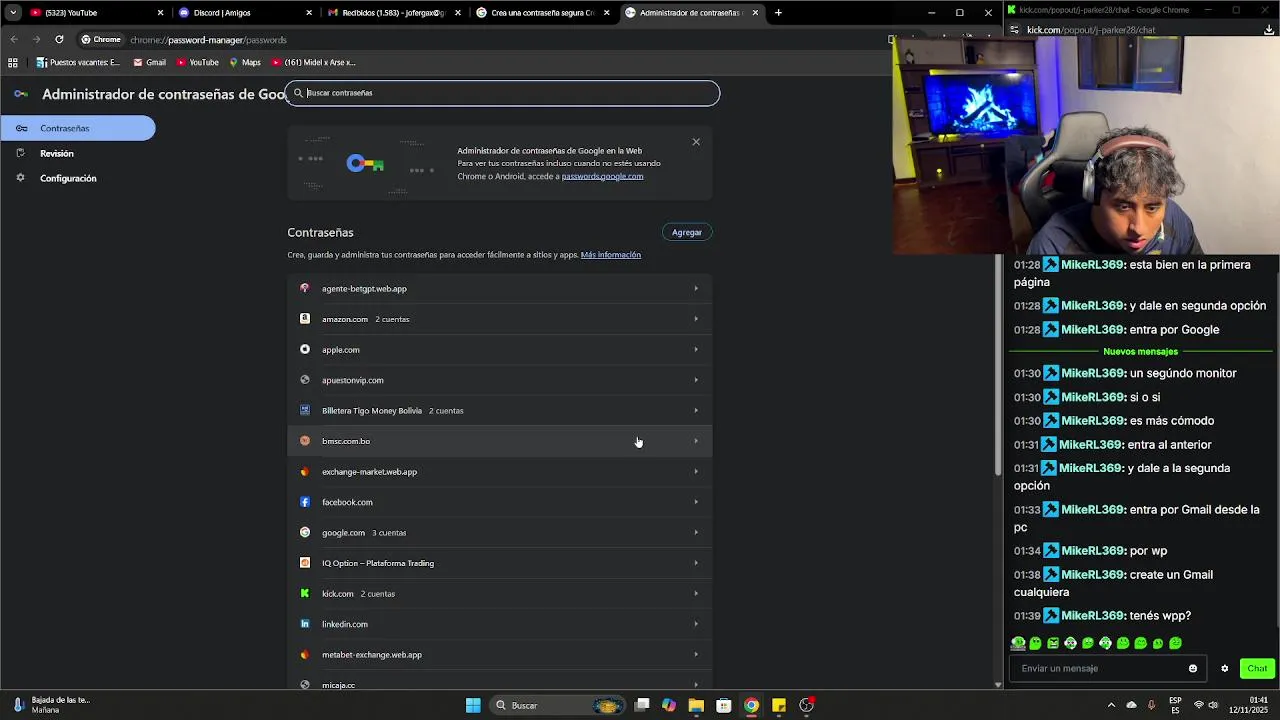Viewport: 1280px width, 720px height.
Task: Switch to 'Crea una contraseña segura' tab
Action: point(540,13)
